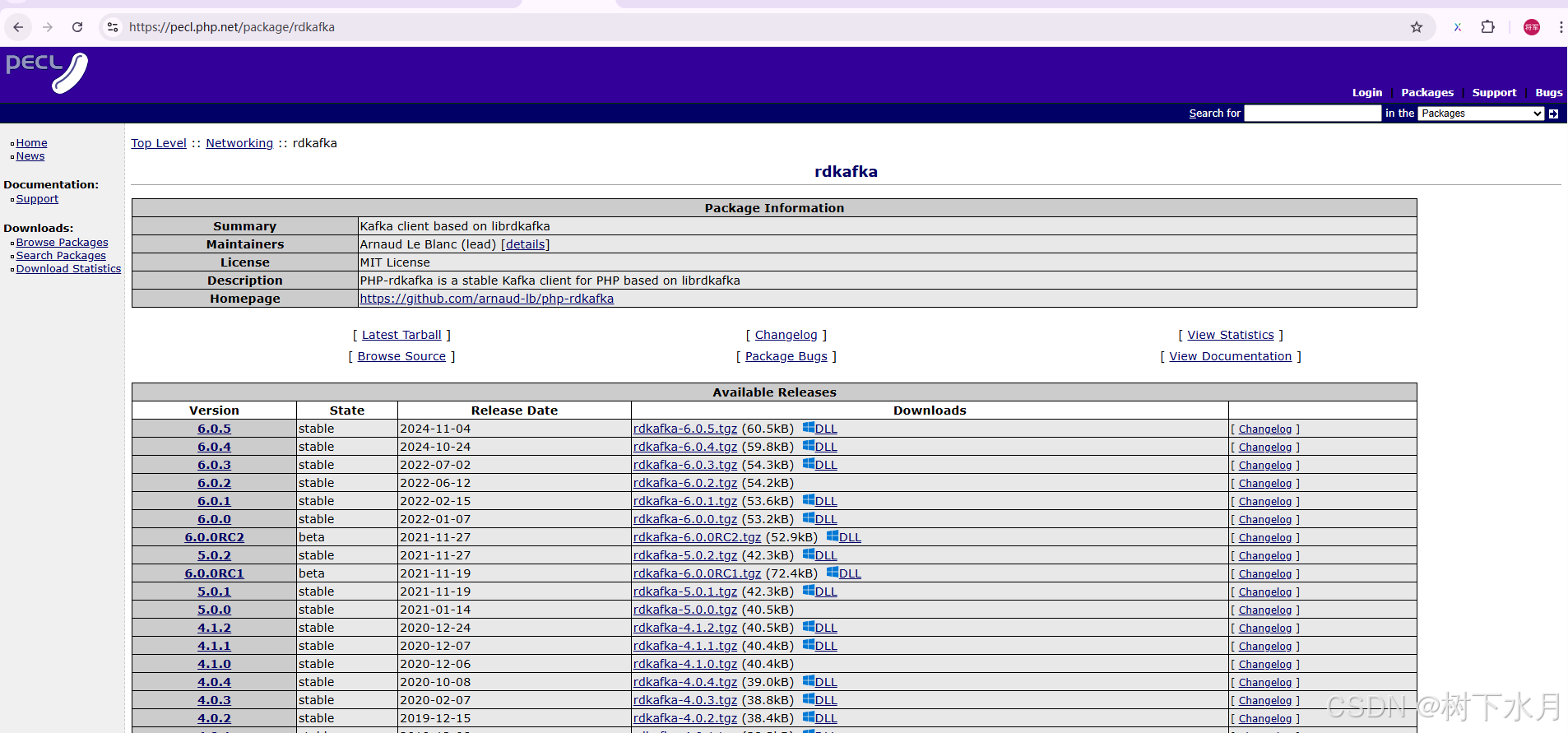Click the View Documentation link
Viewport: 1568px width, 733px height.
1231,356
